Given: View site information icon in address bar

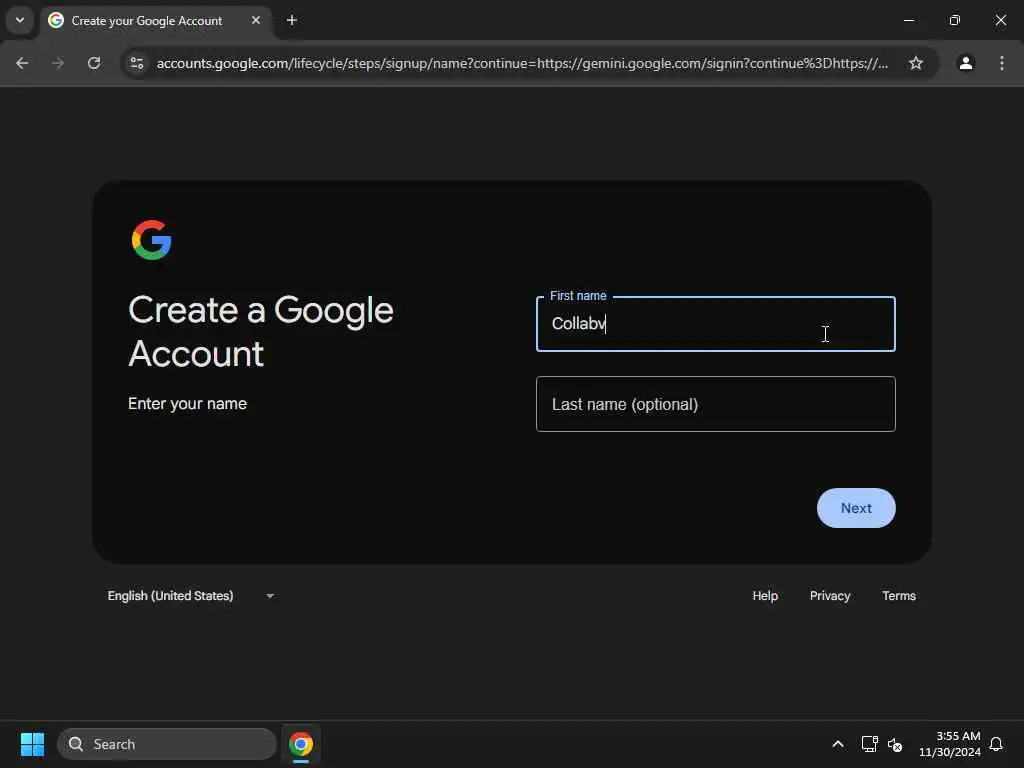Looking at the screenshot, I should (136, 63).
